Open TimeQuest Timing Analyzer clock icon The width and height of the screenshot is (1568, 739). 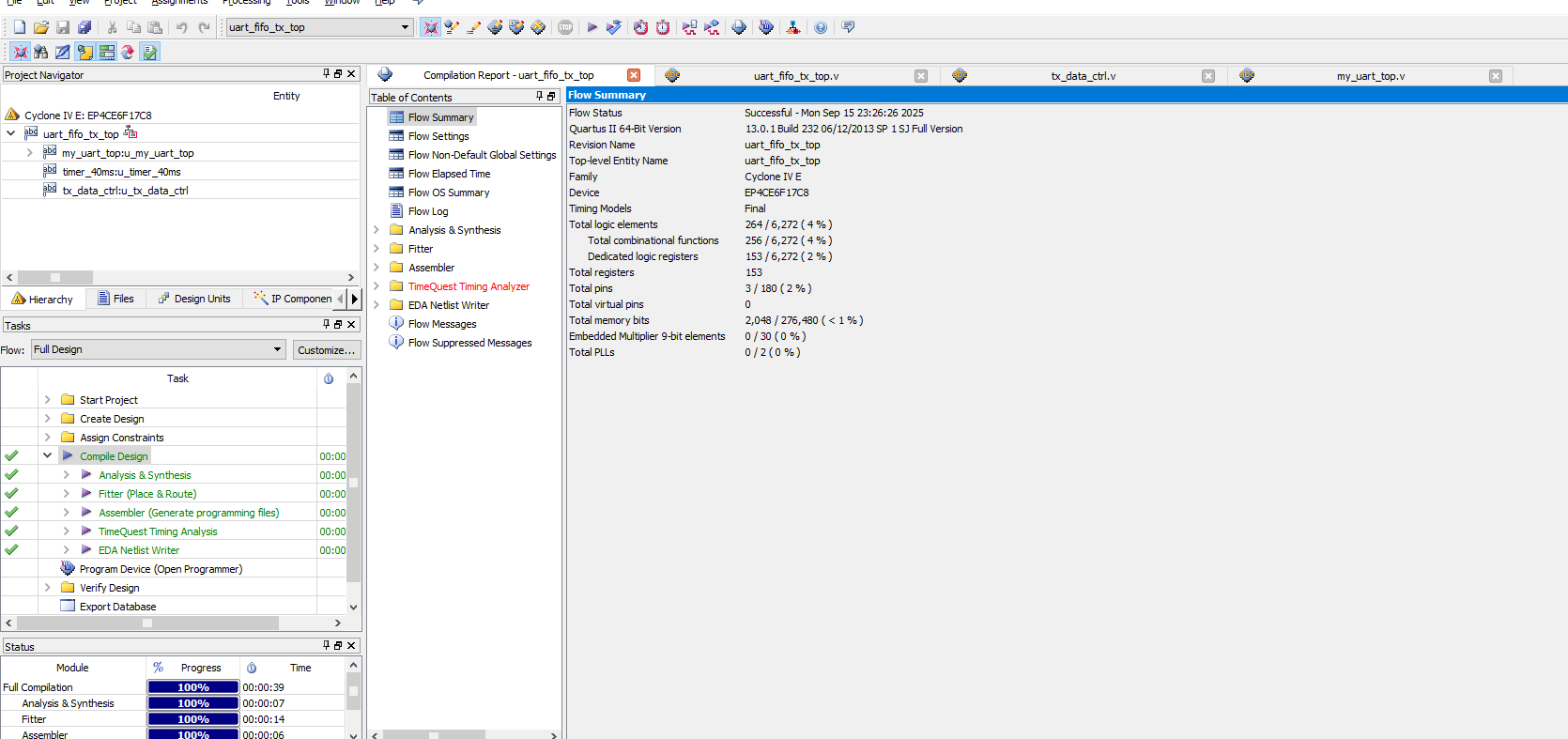tap(640, 27)
